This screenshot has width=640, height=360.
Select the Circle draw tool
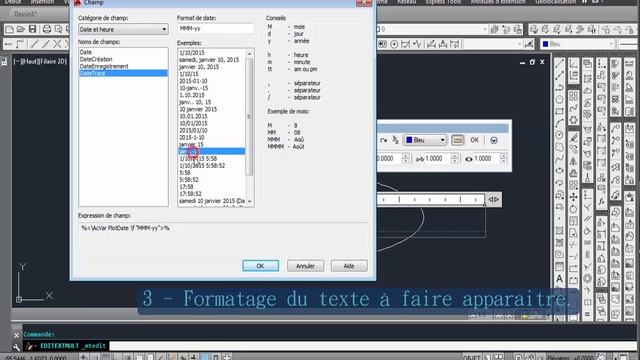tap(560, 135)
